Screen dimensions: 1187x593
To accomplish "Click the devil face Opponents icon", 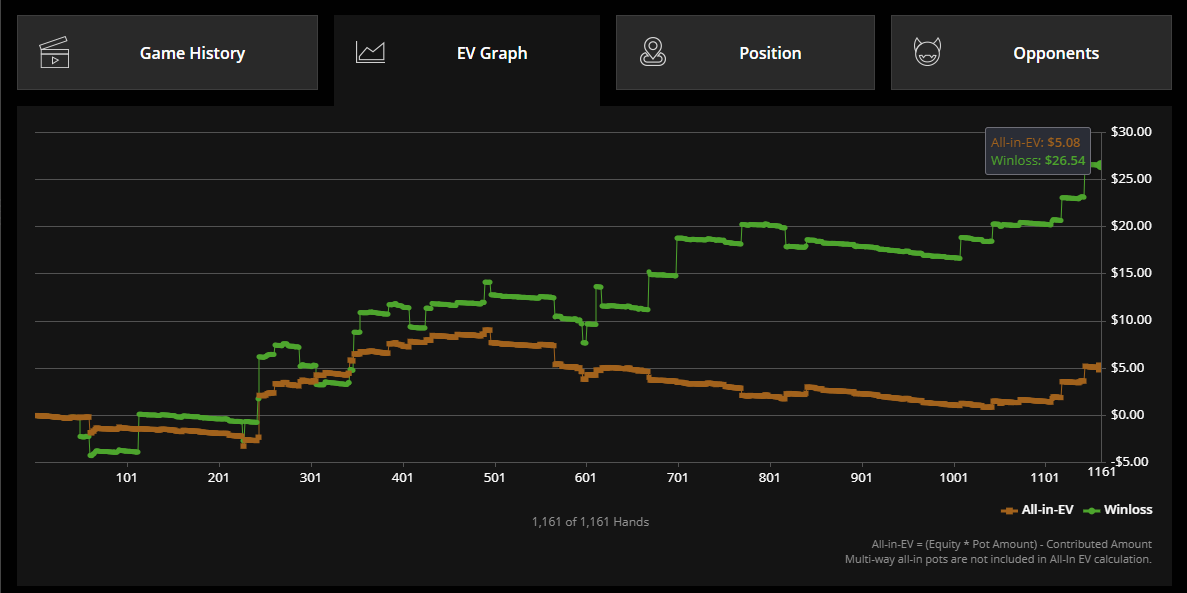I will click(927, 52).
